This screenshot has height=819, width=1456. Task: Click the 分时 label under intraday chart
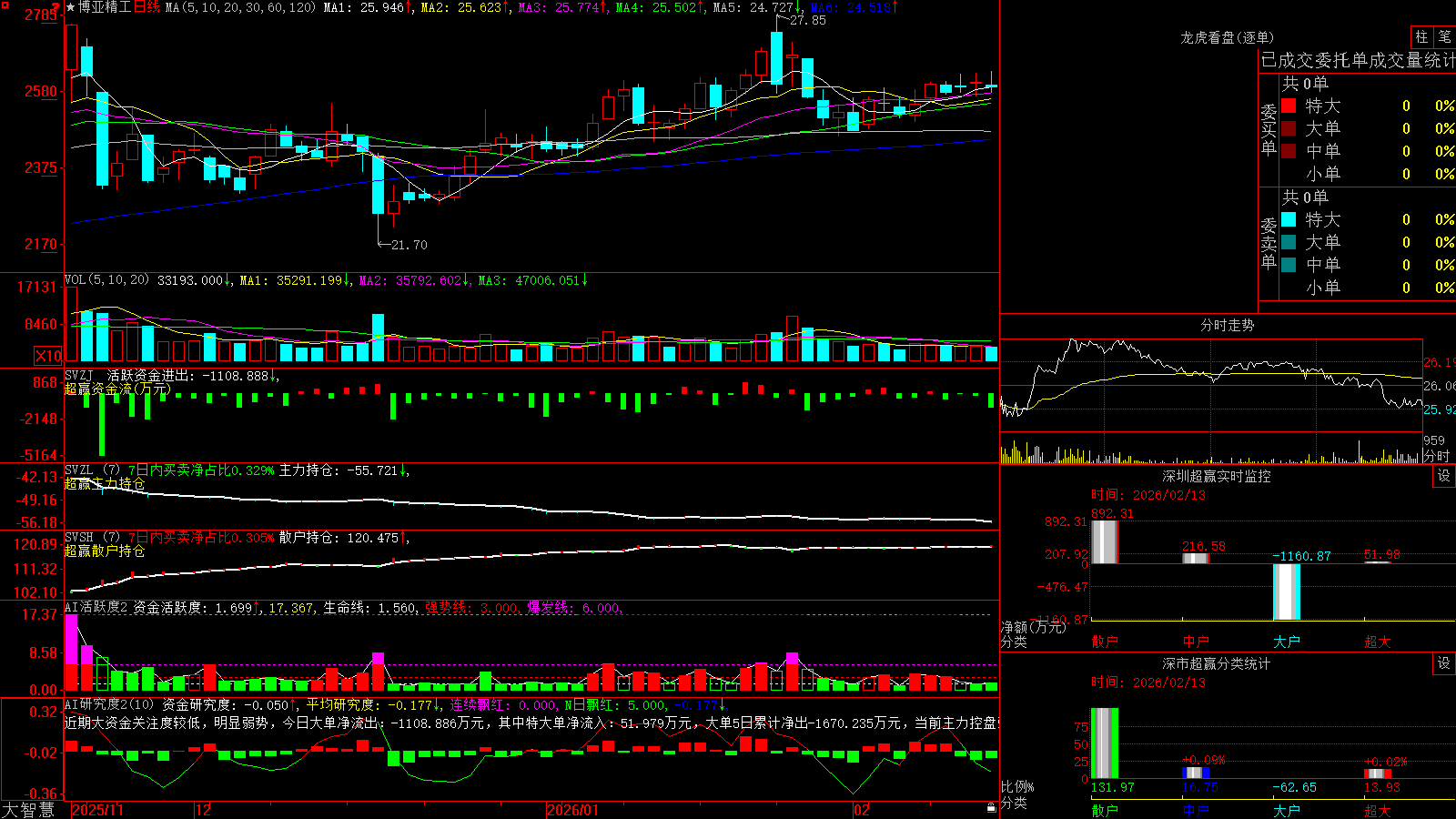point(1437,456)
